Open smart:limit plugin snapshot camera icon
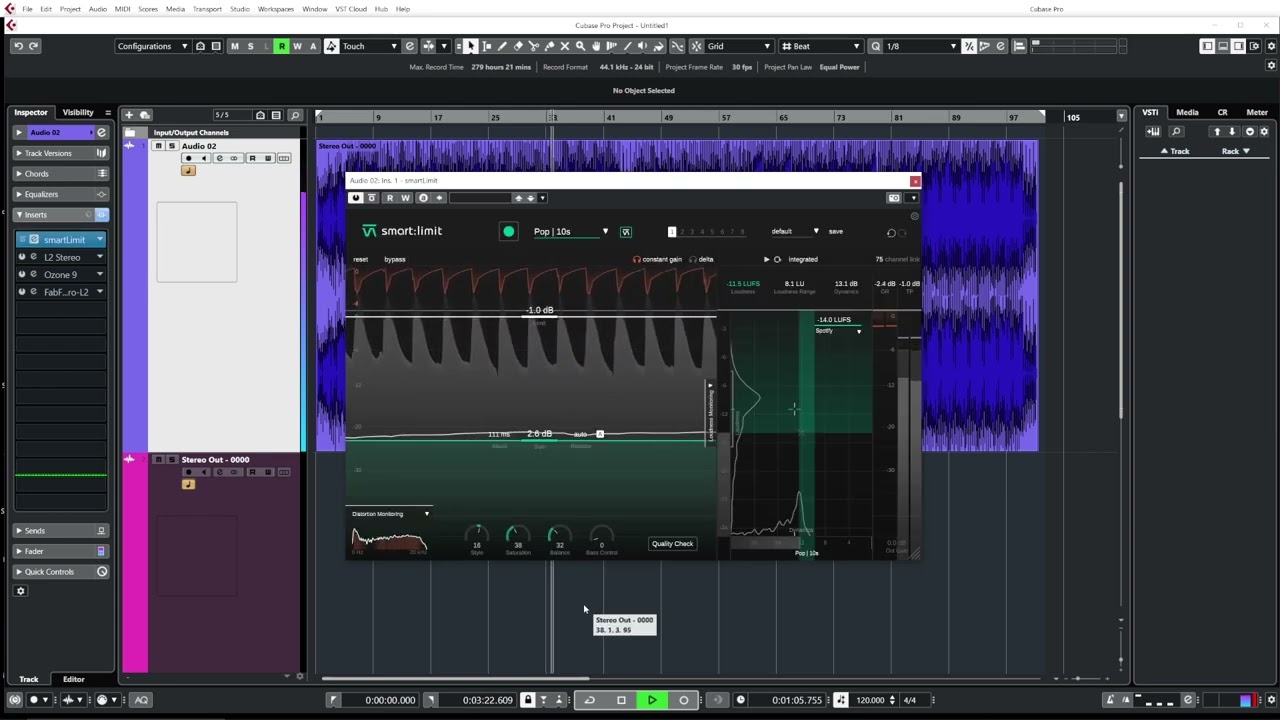Screen dimensions: 1280x720 [894, 198]
